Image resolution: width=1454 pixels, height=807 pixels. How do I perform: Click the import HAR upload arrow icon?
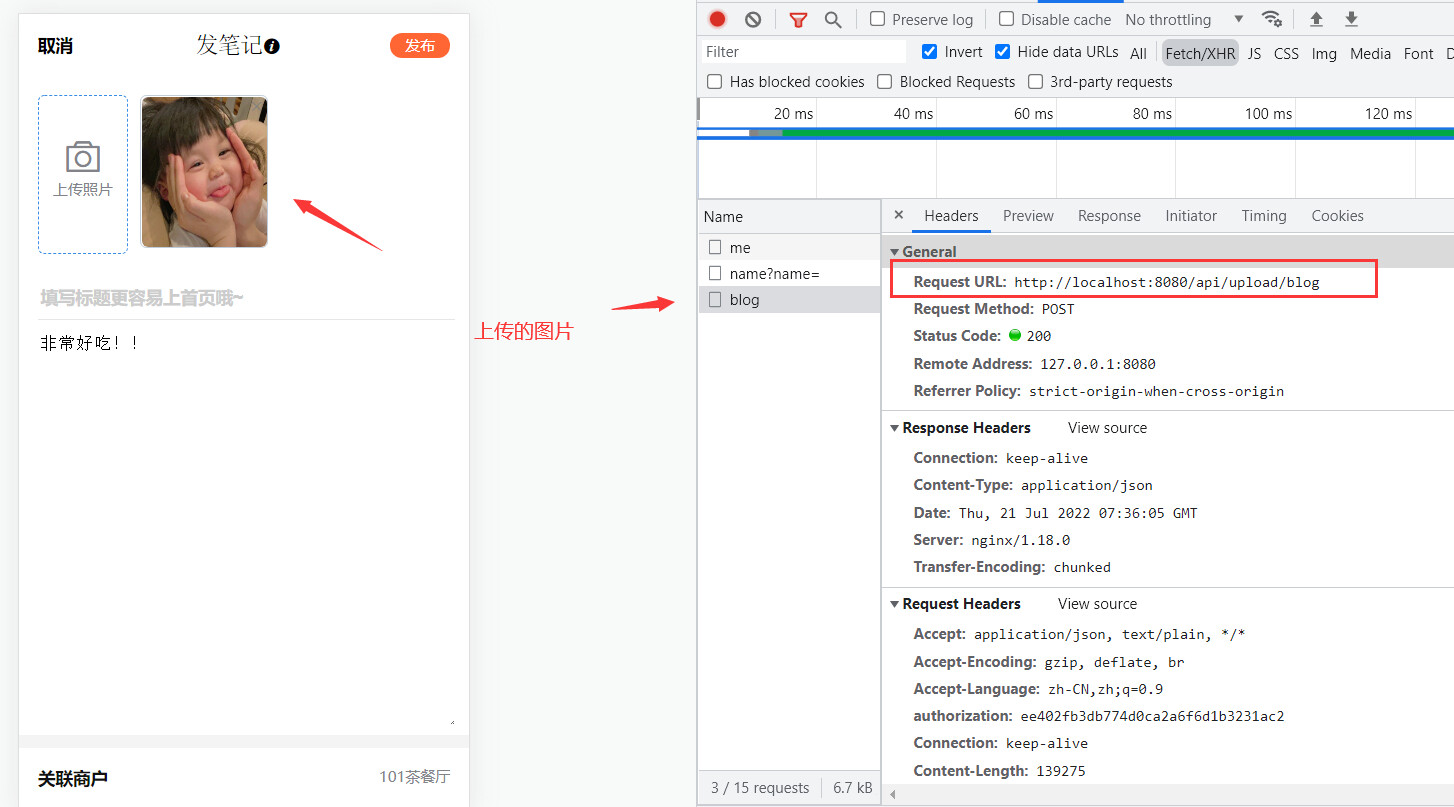click(x=1316, y=19)
